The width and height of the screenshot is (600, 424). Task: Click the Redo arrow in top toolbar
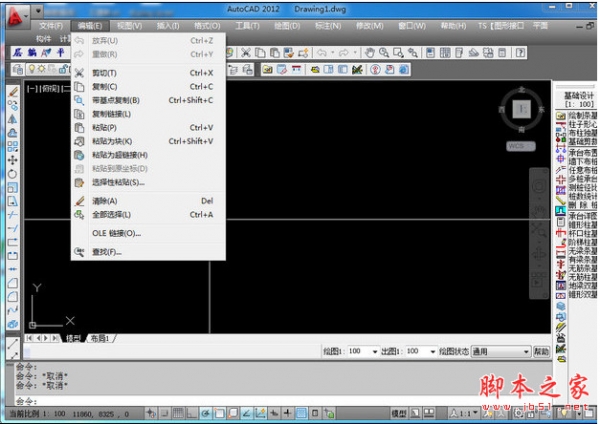[344, 52]
